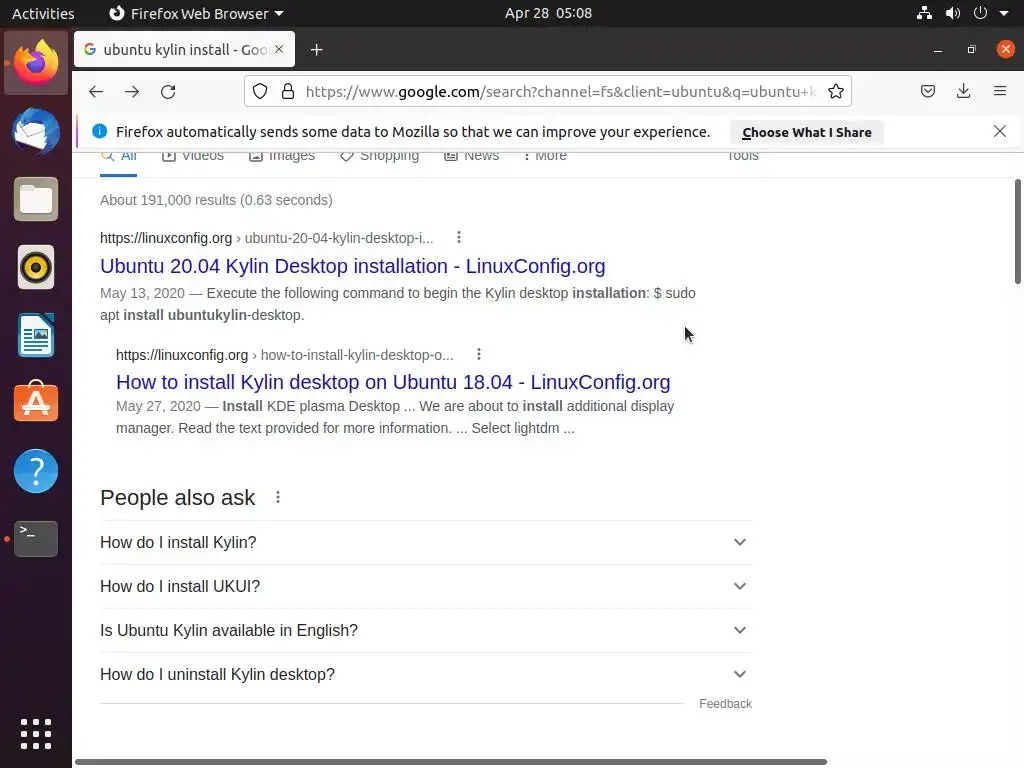This screenshot has width=1024, height=768.
Task: Switch to the Videos search tab
Action: click(193, 157)
